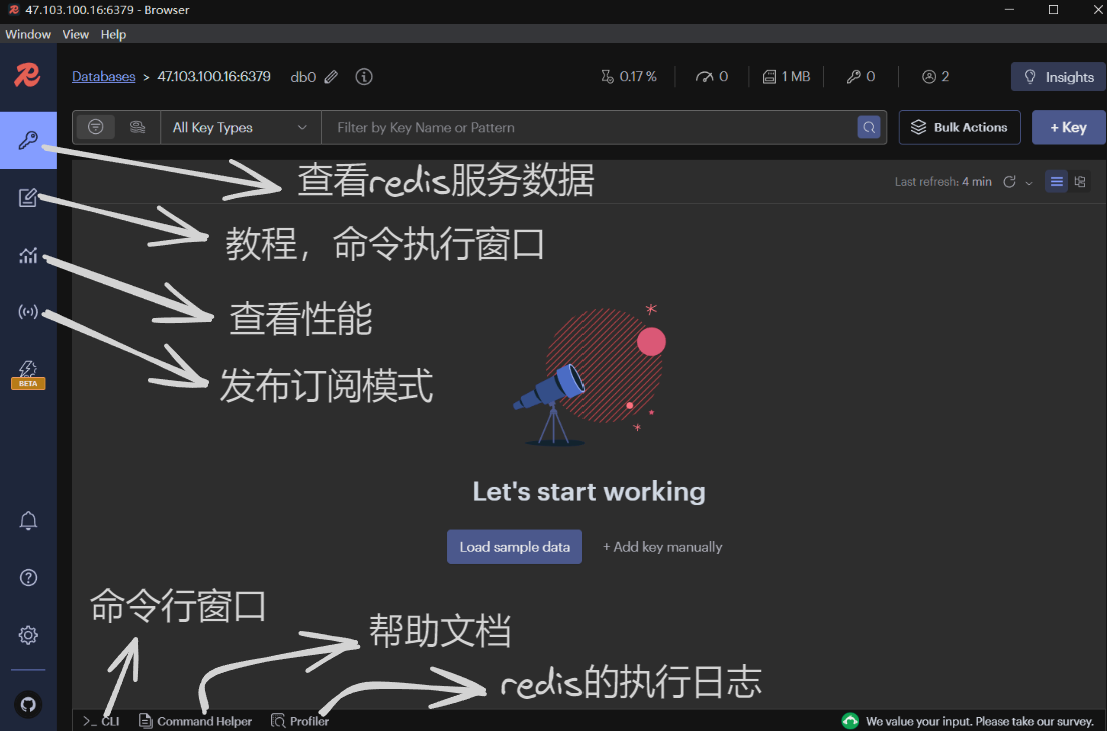The image size is (1107, 731).
Task: Open the Pub/Sub page icon
Action: tap(28, 312)
